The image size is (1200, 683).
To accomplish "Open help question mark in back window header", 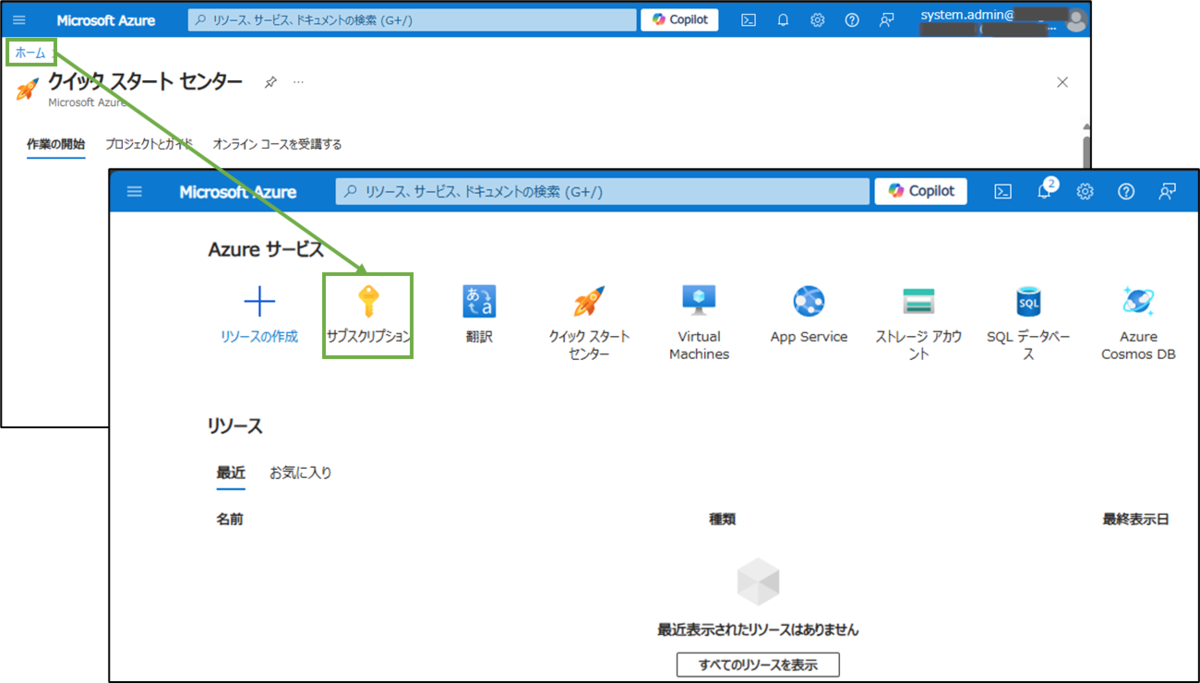I will click(852, 20).
